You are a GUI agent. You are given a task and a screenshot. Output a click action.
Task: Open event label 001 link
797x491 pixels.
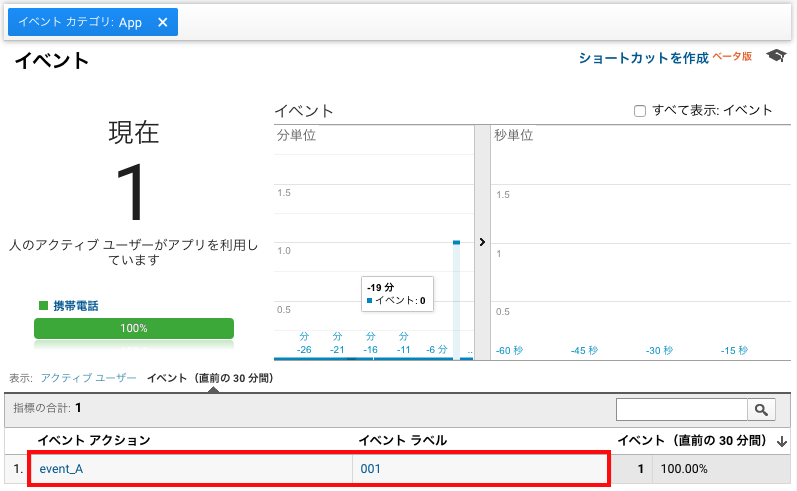[x=371, y=469]
